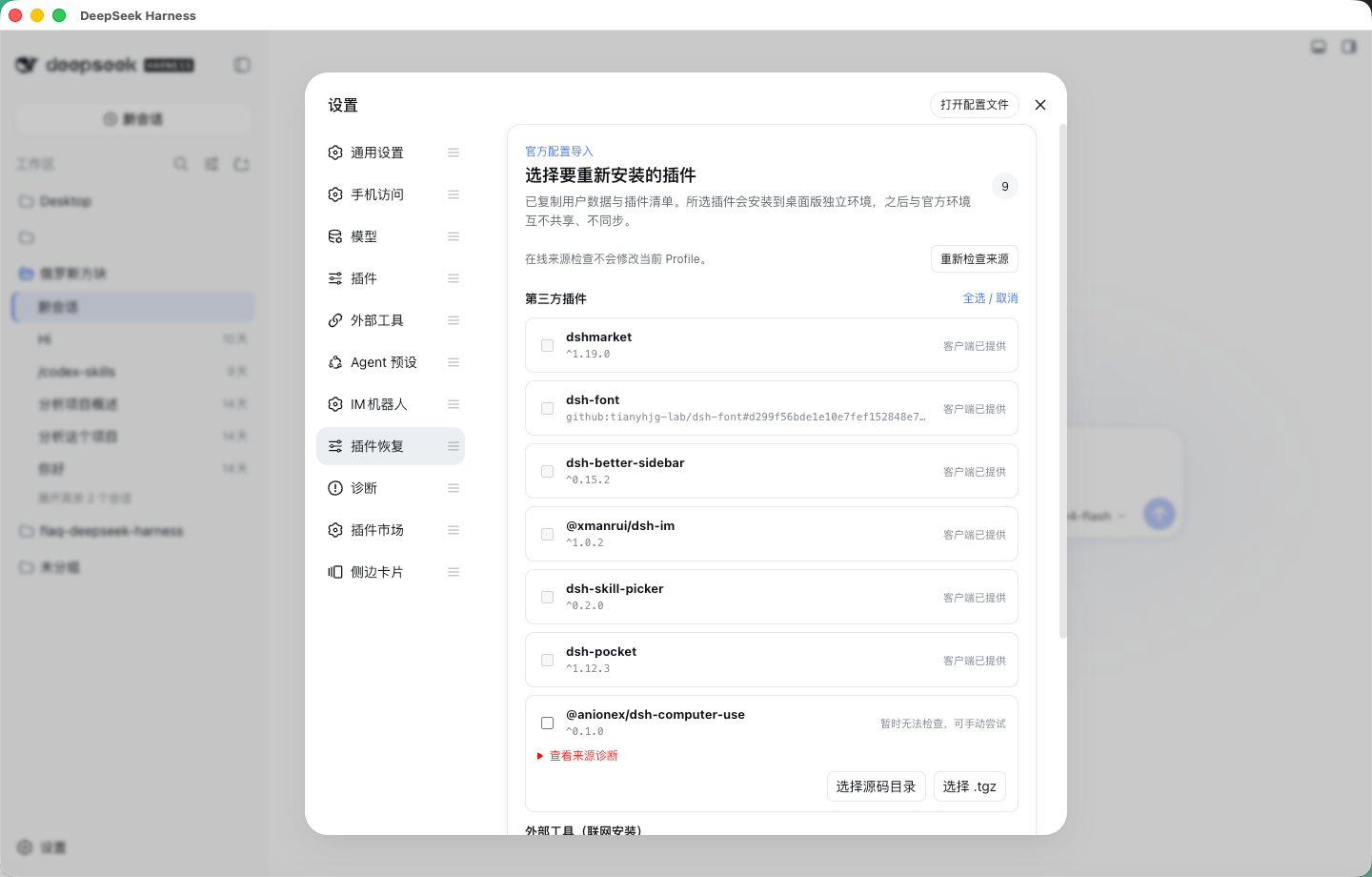Click the 模型 database icon
1372x877 pixels.
[335, 236]
